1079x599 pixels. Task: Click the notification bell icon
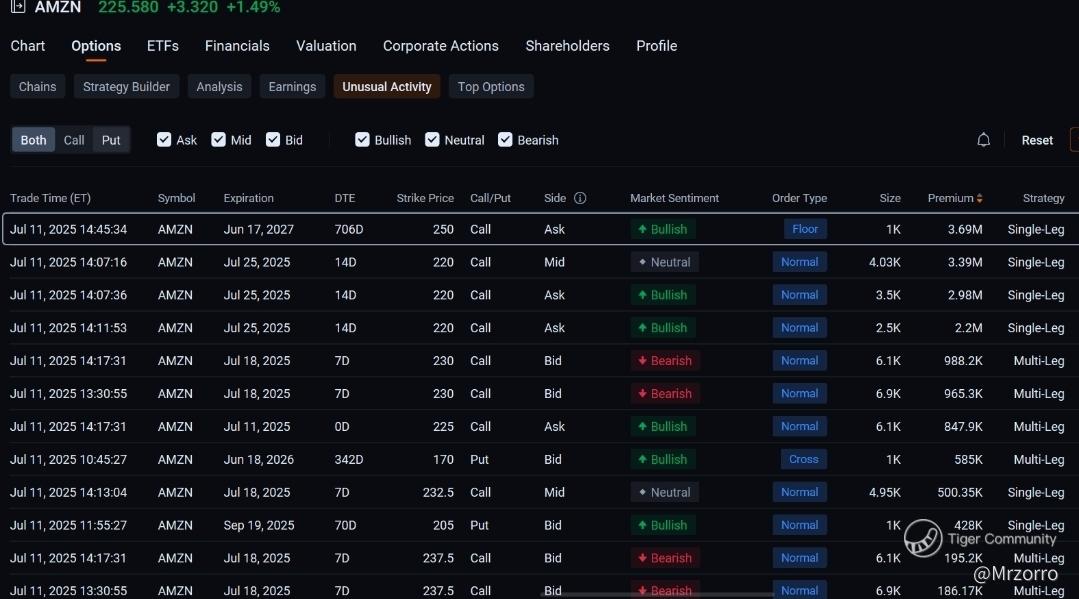(x=983, y=140)
